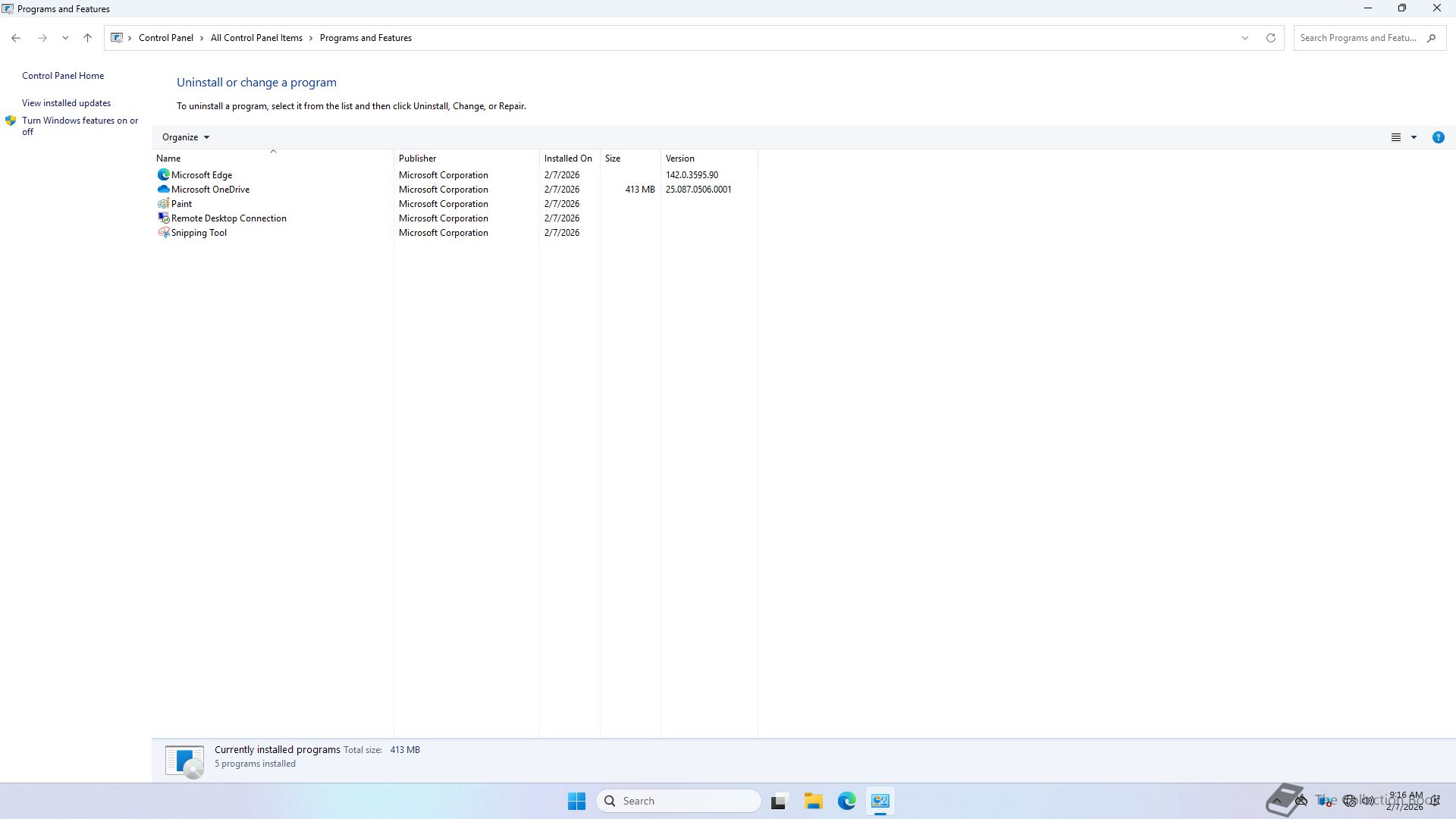Expand the address bar history dropdown

tap(1244, 38)
